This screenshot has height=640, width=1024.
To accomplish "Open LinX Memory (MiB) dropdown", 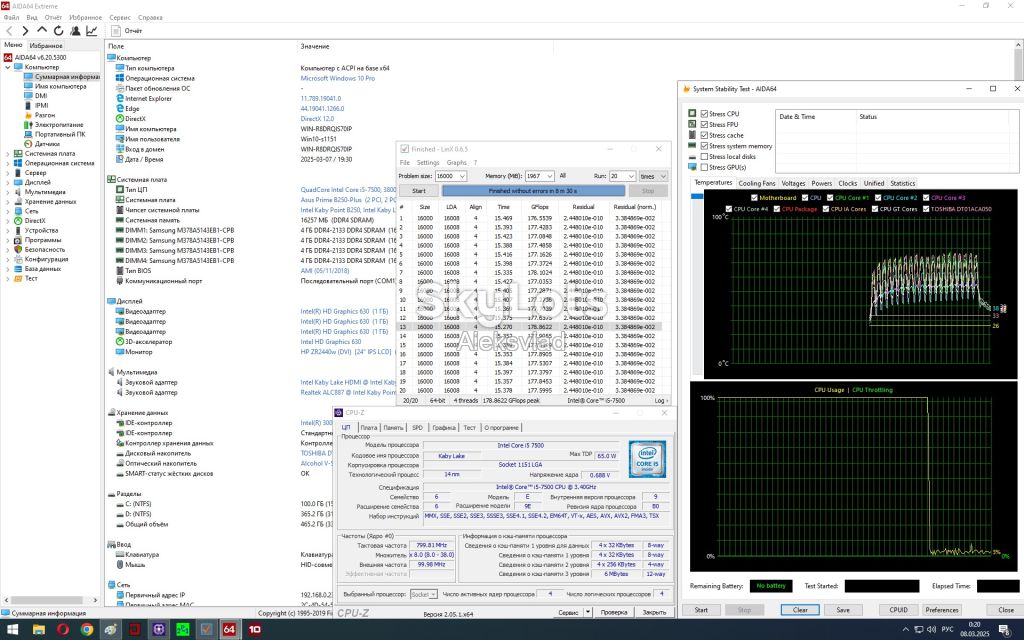I will pyautogui.click(x=549, y=176).
